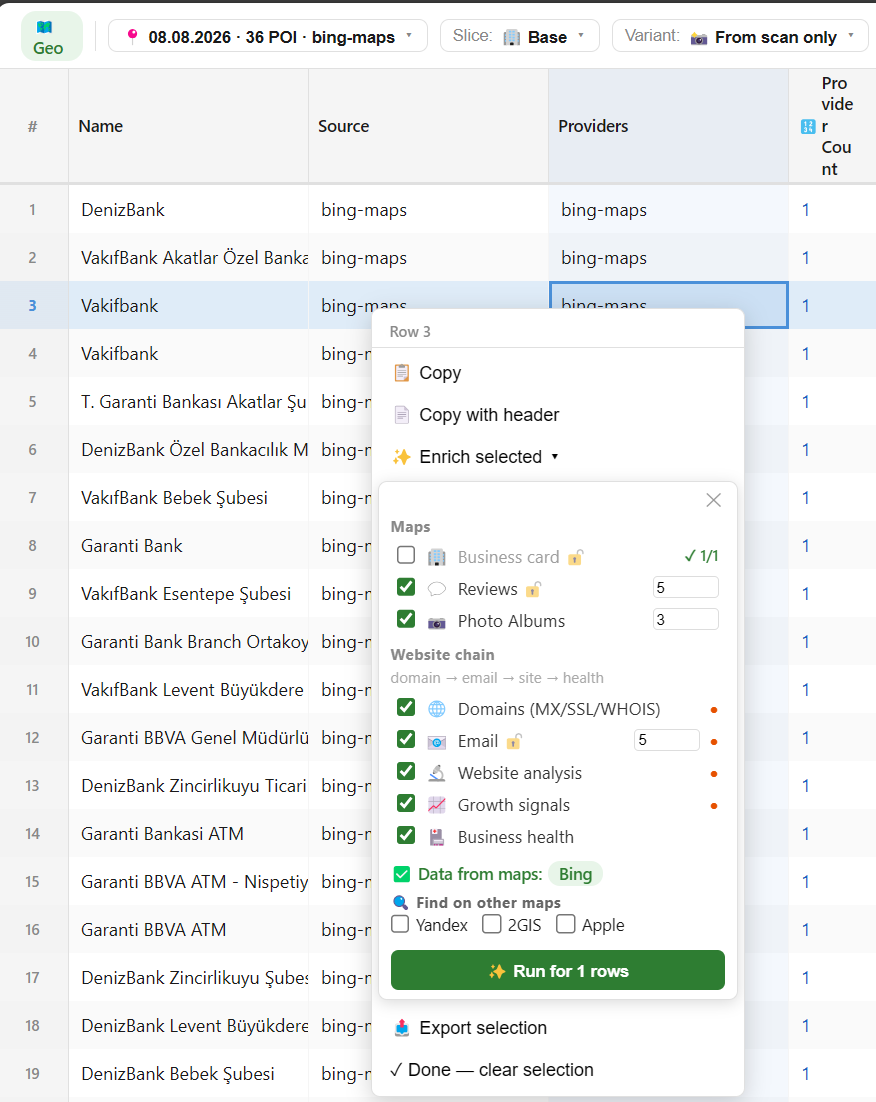The width and height of the screenshot is (876, 1102).
Task: Enable the 2GIS map checkbox
Action: pyautogui.click(x=491, y=923)
